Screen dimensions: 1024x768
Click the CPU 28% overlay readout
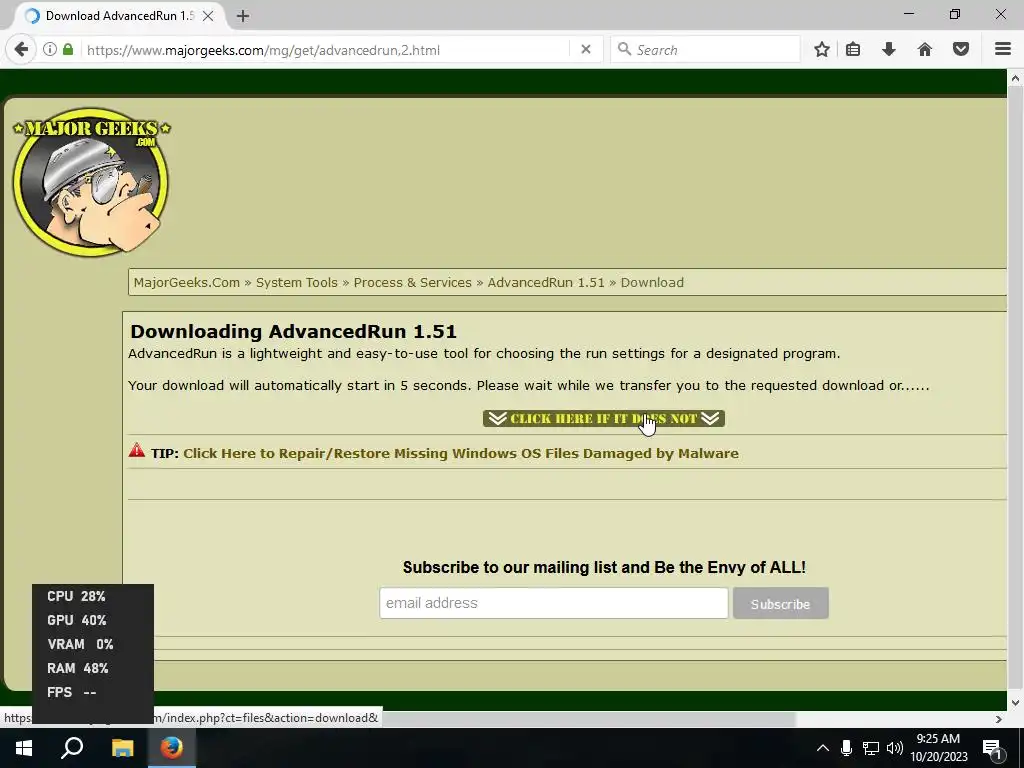76,596
